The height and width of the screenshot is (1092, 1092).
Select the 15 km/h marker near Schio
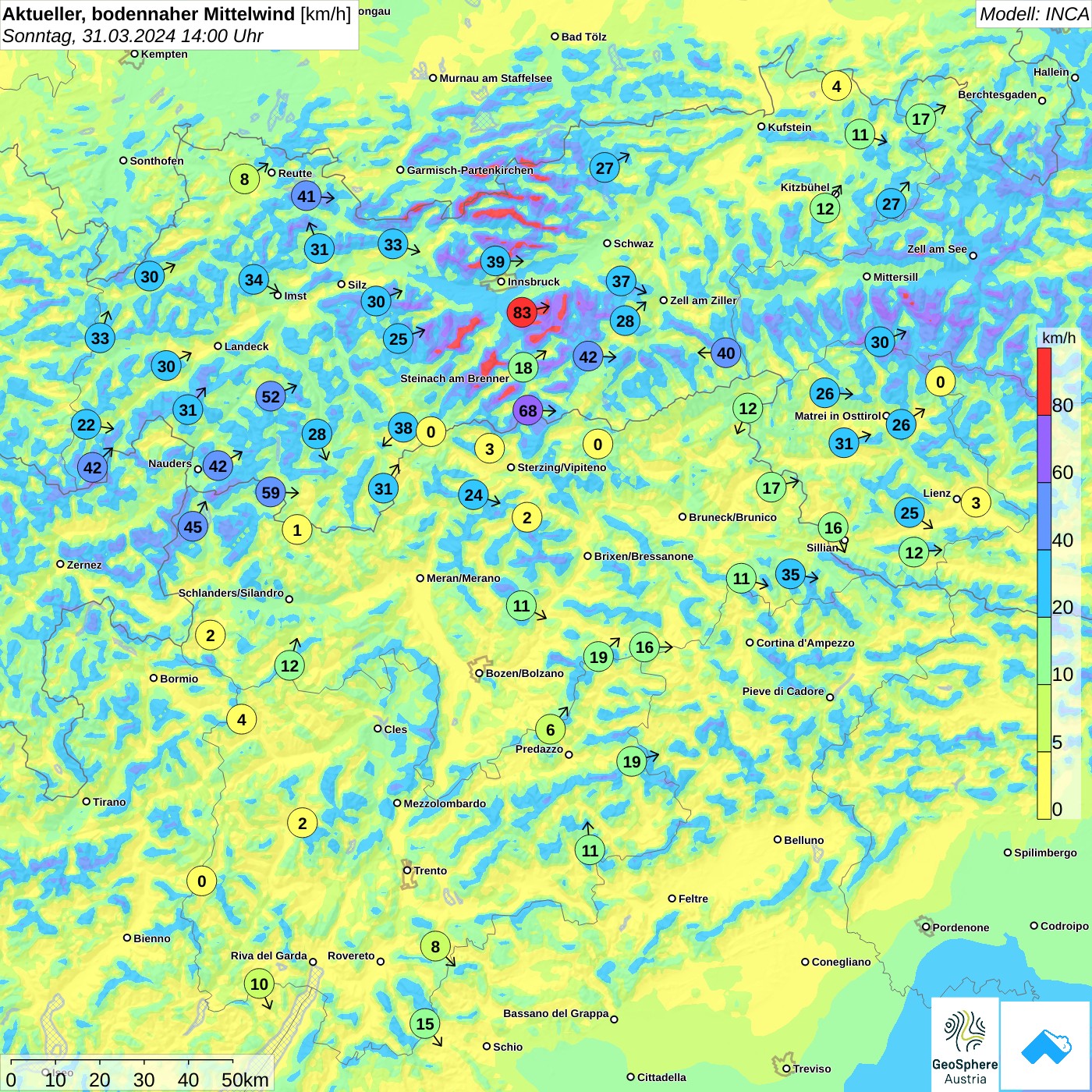click(x=425, y=1023)
